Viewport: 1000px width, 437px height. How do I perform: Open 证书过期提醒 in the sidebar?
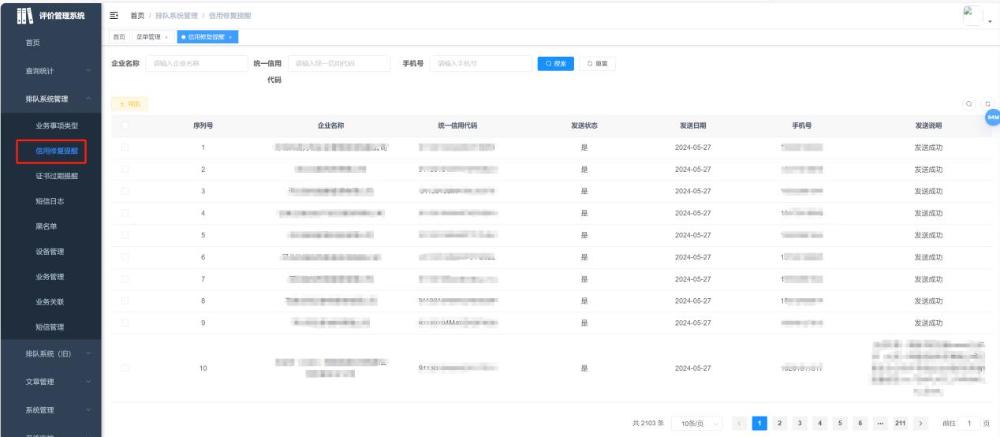[x=56, y=176]
